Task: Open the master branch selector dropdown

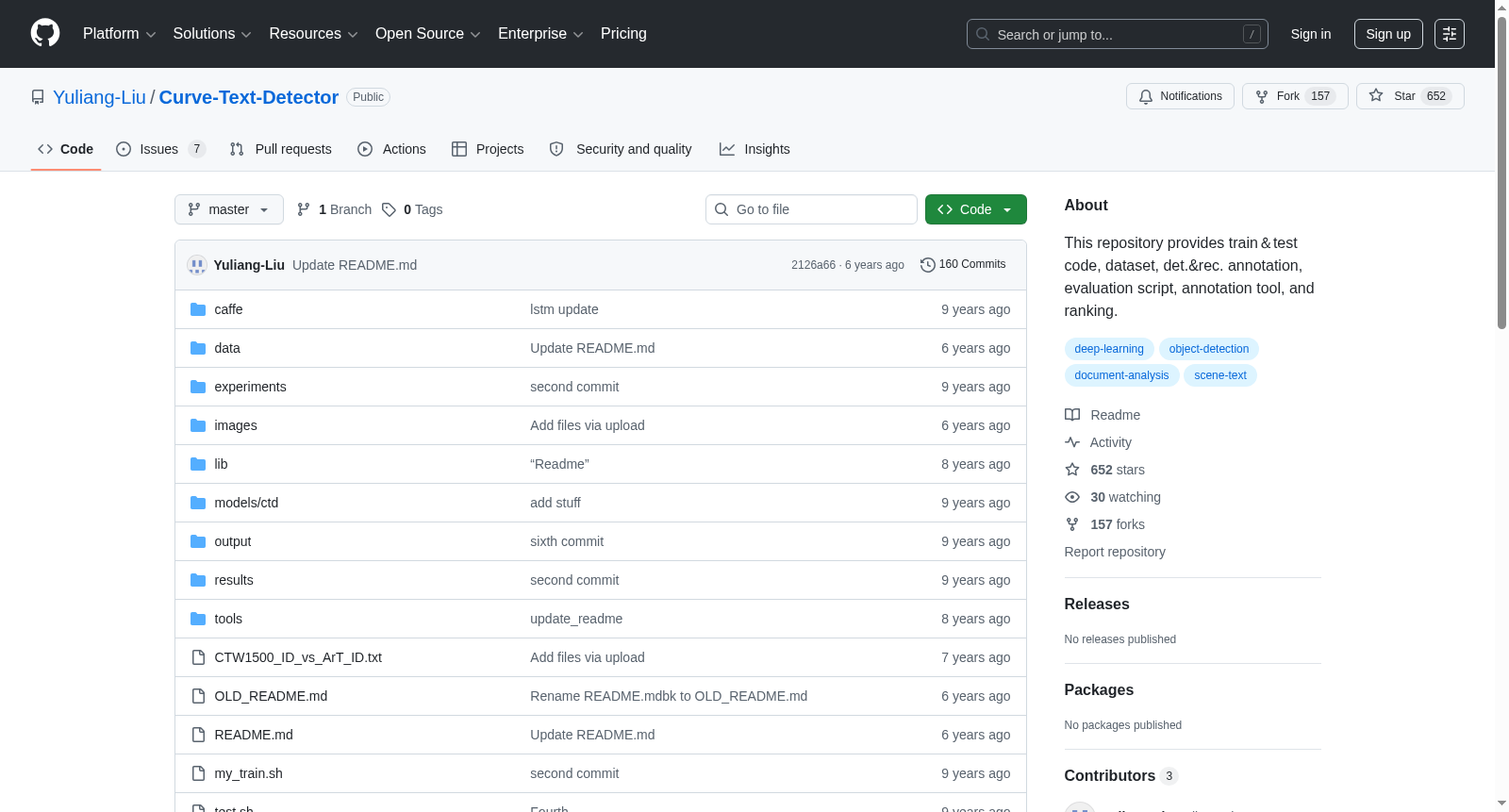Action: pos(229,209)
